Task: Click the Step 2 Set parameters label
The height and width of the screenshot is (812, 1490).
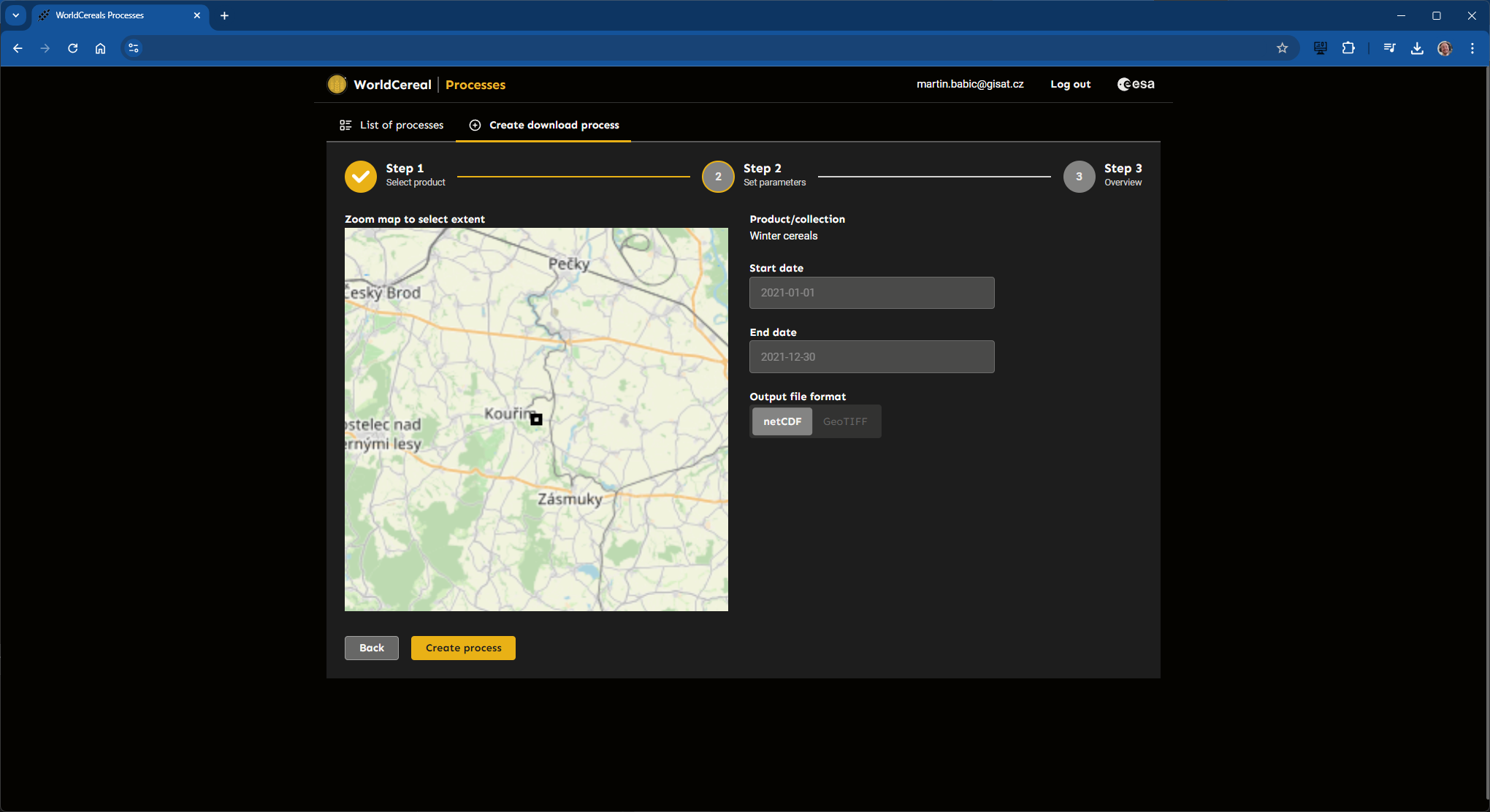Action: coord(774,175)
